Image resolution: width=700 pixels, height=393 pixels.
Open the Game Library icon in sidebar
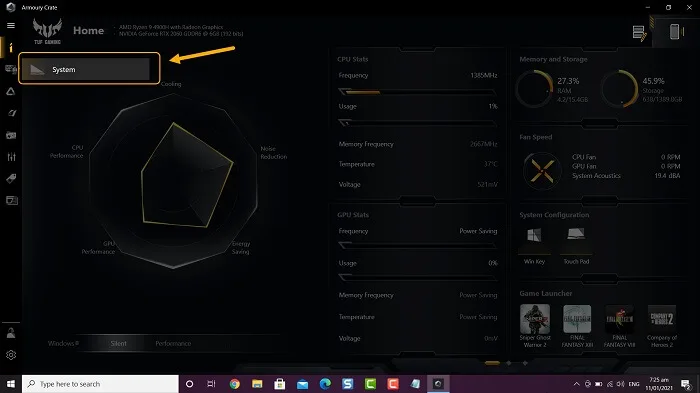11,135
